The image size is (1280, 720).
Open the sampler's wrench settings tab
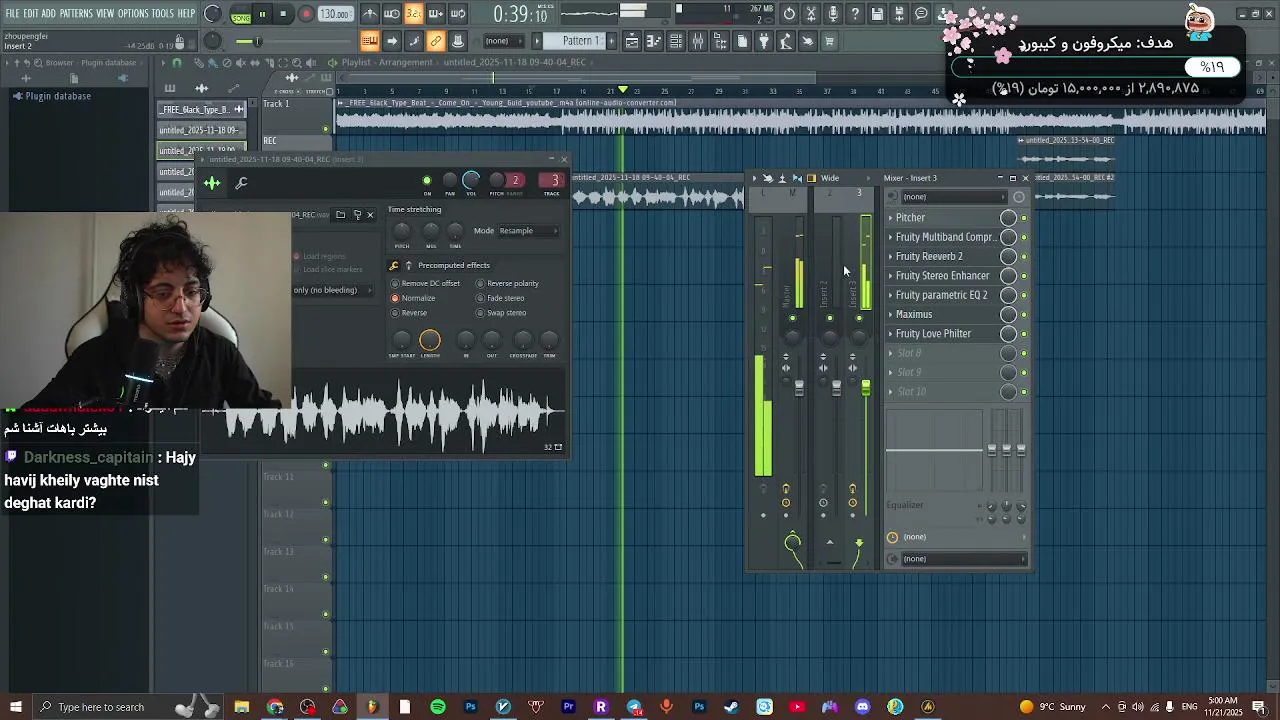pyautogui.click(x=241, y=183)
